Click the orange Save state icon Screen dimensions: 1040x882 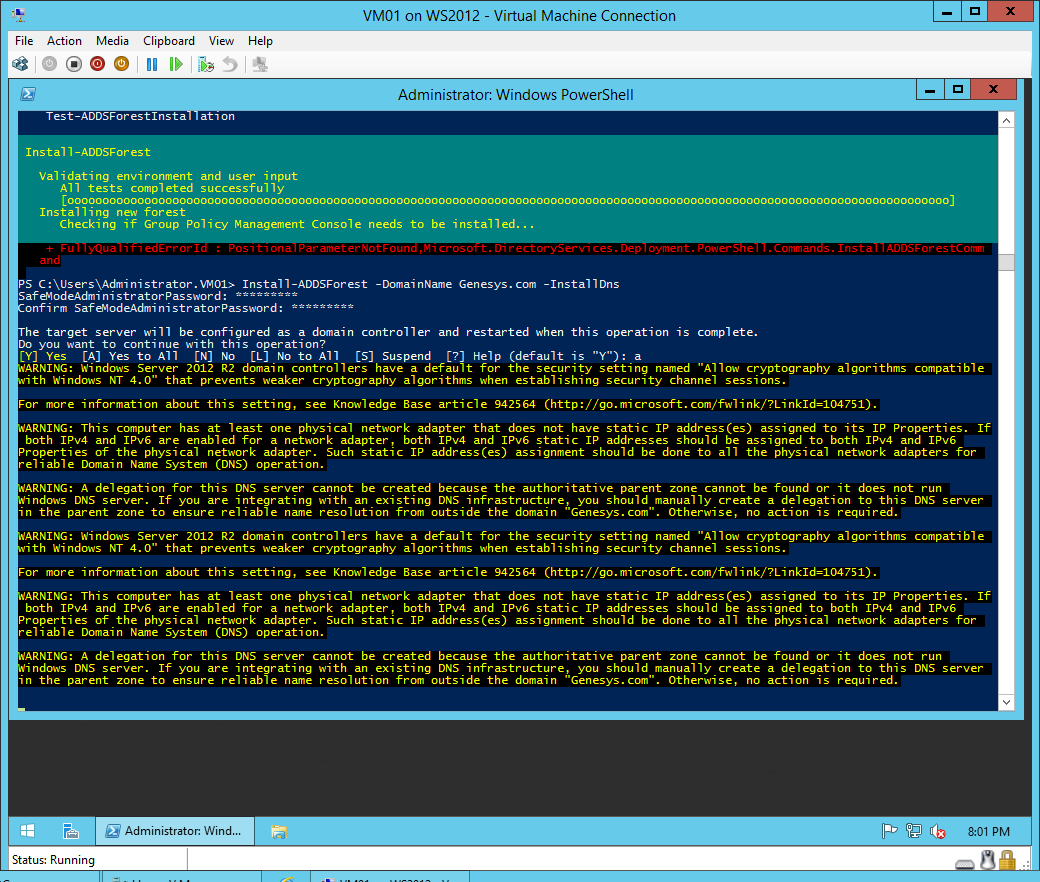pos(121,64)
